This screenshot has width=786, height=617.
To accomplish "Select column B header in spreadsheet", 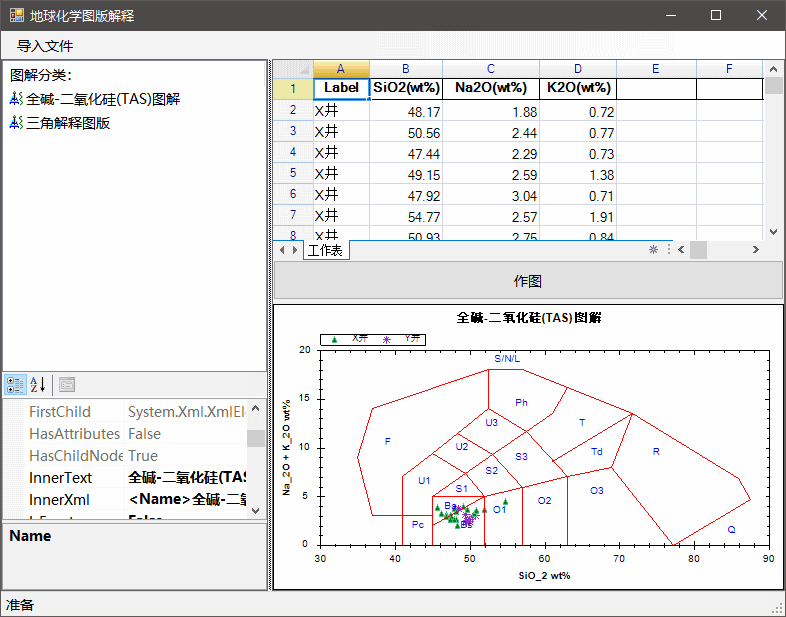I will point(405,69).
